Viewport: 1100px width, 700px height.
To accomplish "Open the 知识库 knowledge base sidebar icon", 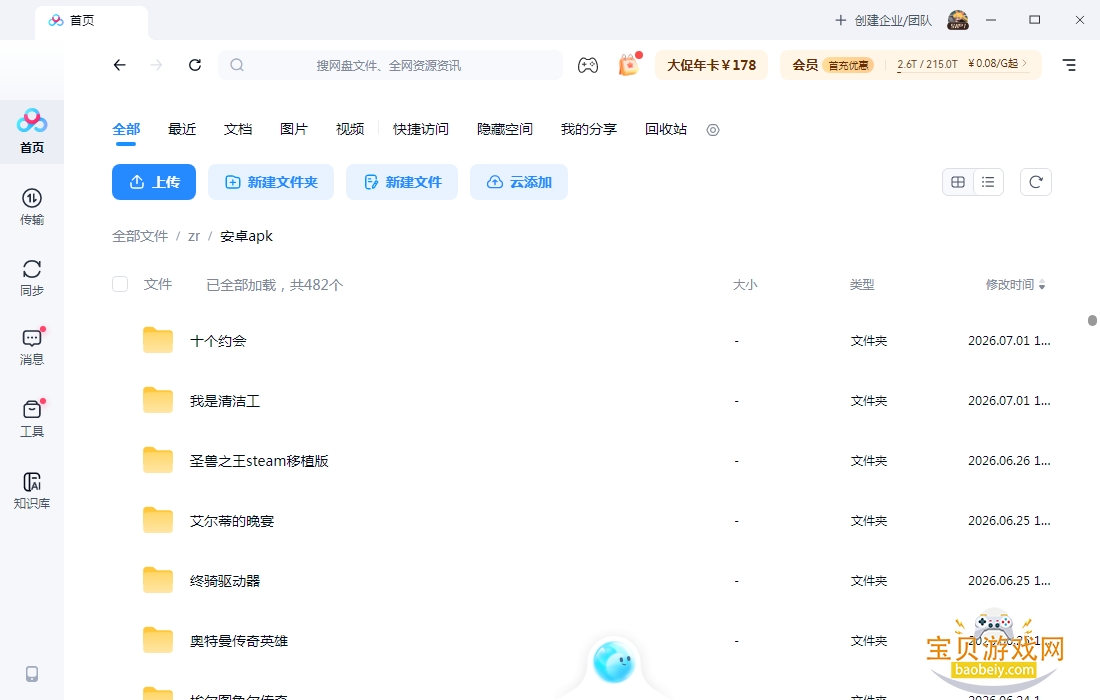I will click(32, 490).
